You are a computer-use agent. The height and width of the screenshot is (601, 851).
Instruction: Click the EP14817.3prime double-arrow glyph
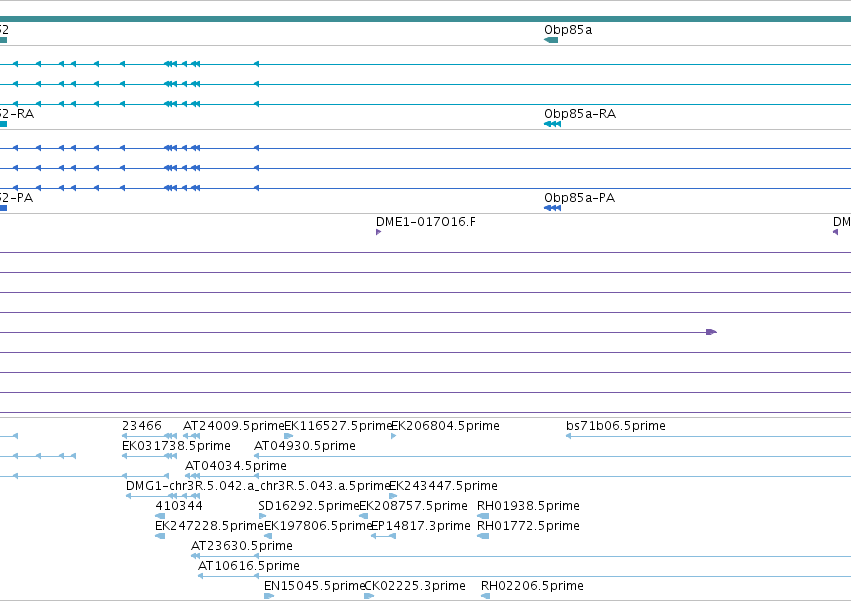(383, 536)
